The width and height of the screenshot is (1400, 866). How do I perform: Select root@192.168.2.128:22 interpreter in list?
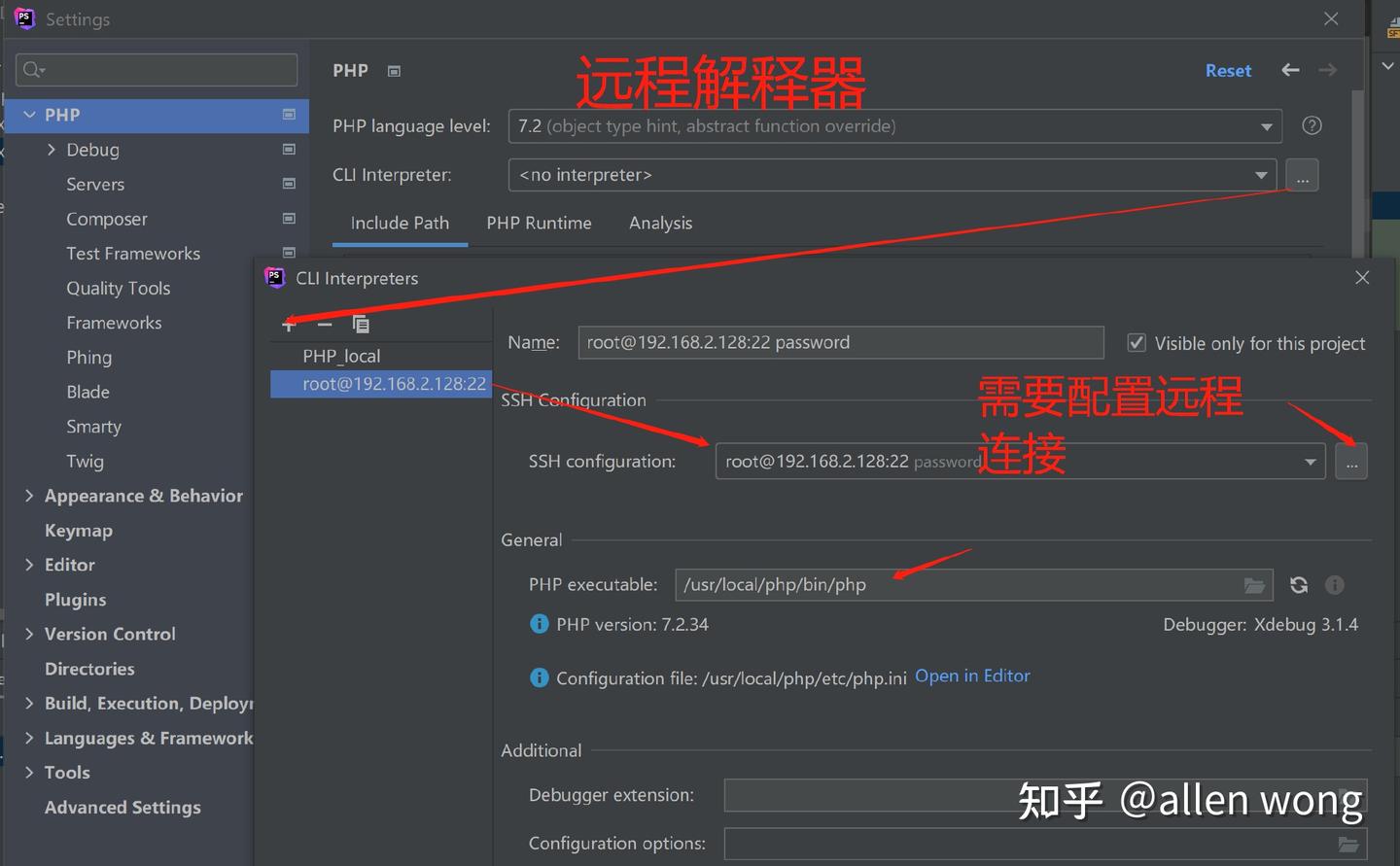[381, 384]
